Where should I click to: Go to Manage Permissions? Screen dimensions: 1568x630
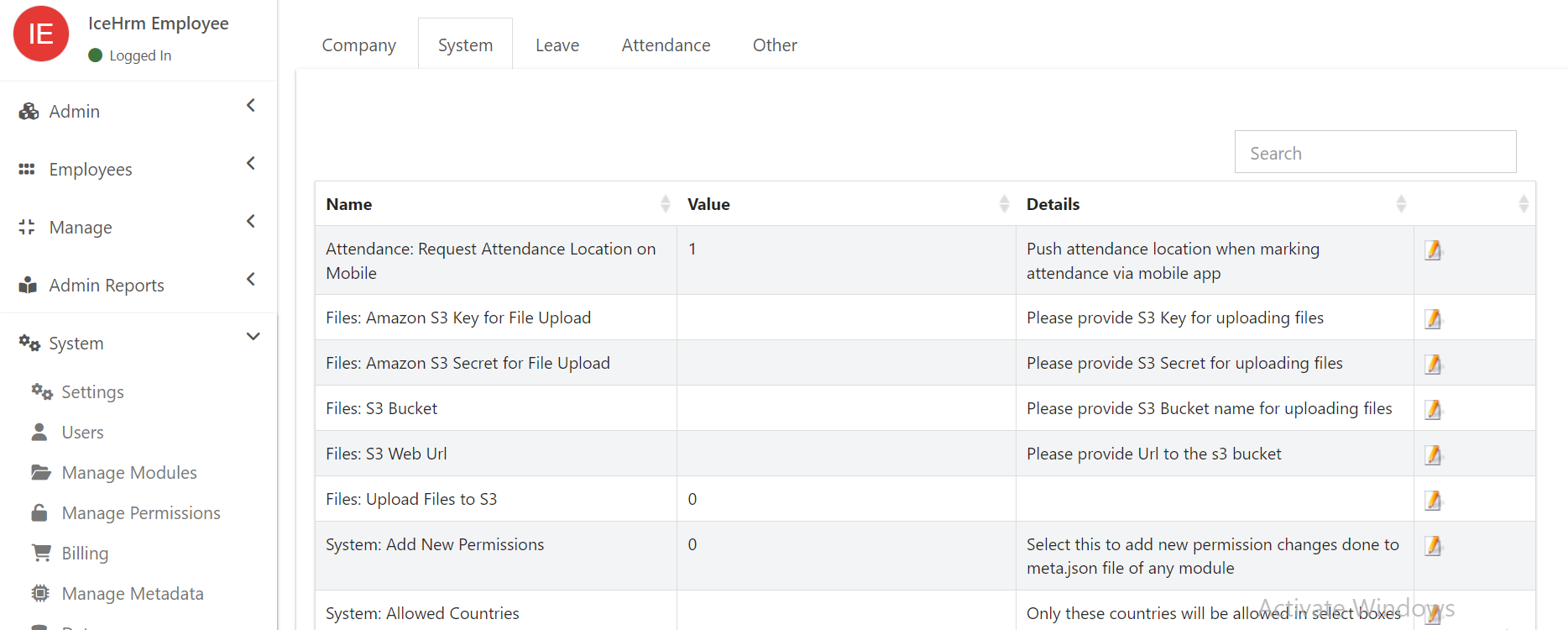tap(141, 513)
